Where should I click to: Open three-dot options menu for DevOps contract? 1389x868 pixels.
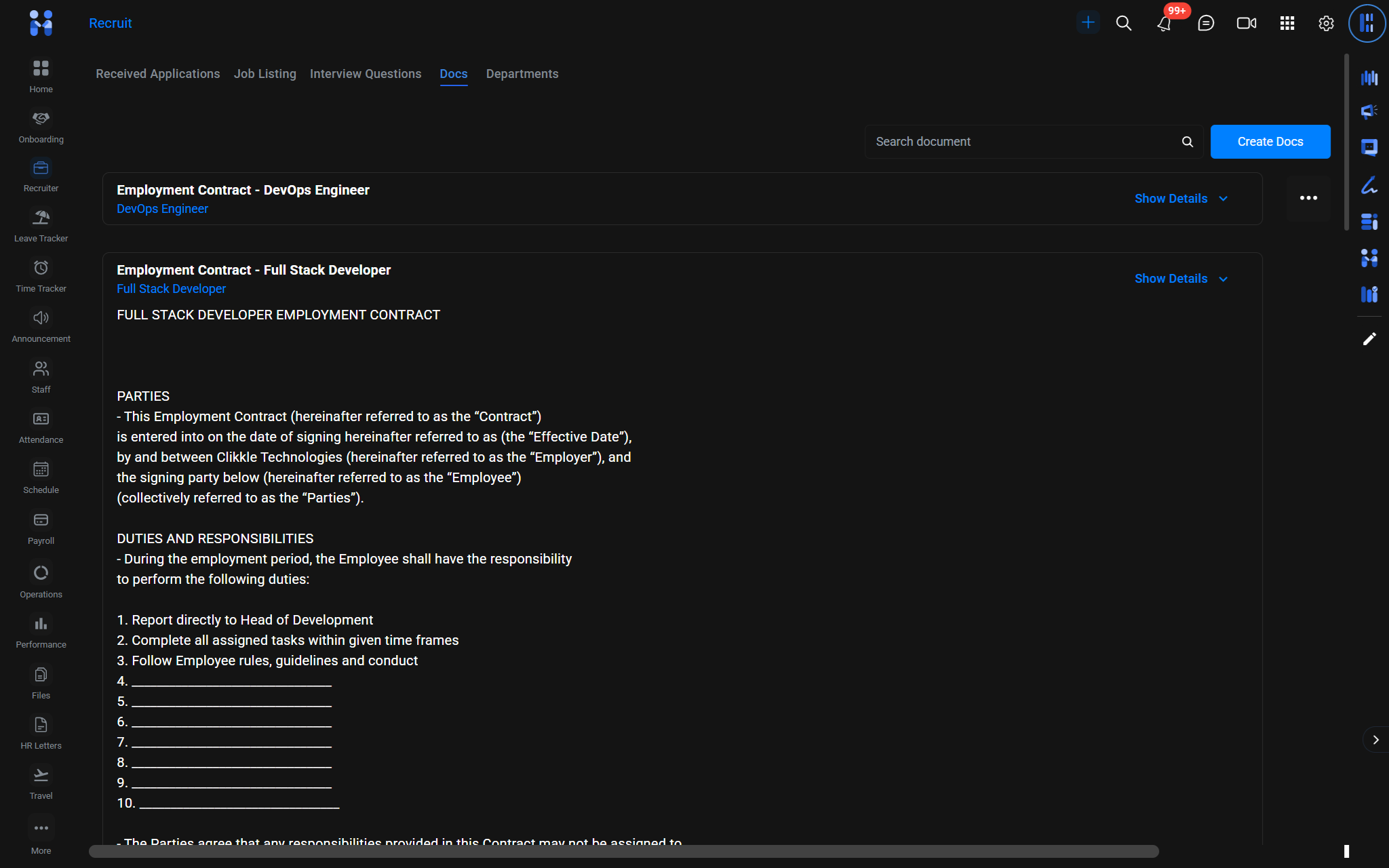(1308, 198)
